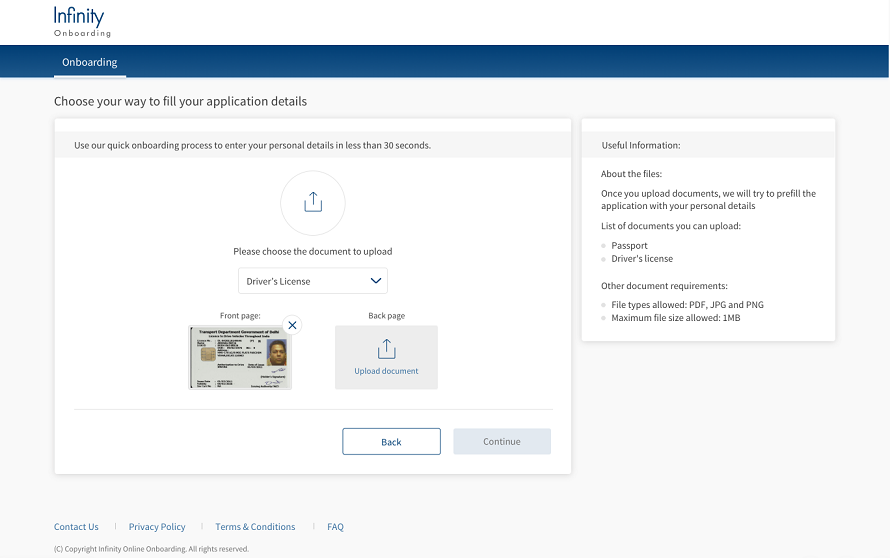Expand the document type chevron arrow
This screenshot has height=558, width=890.
pyautogui.click(x=376, y=281)
